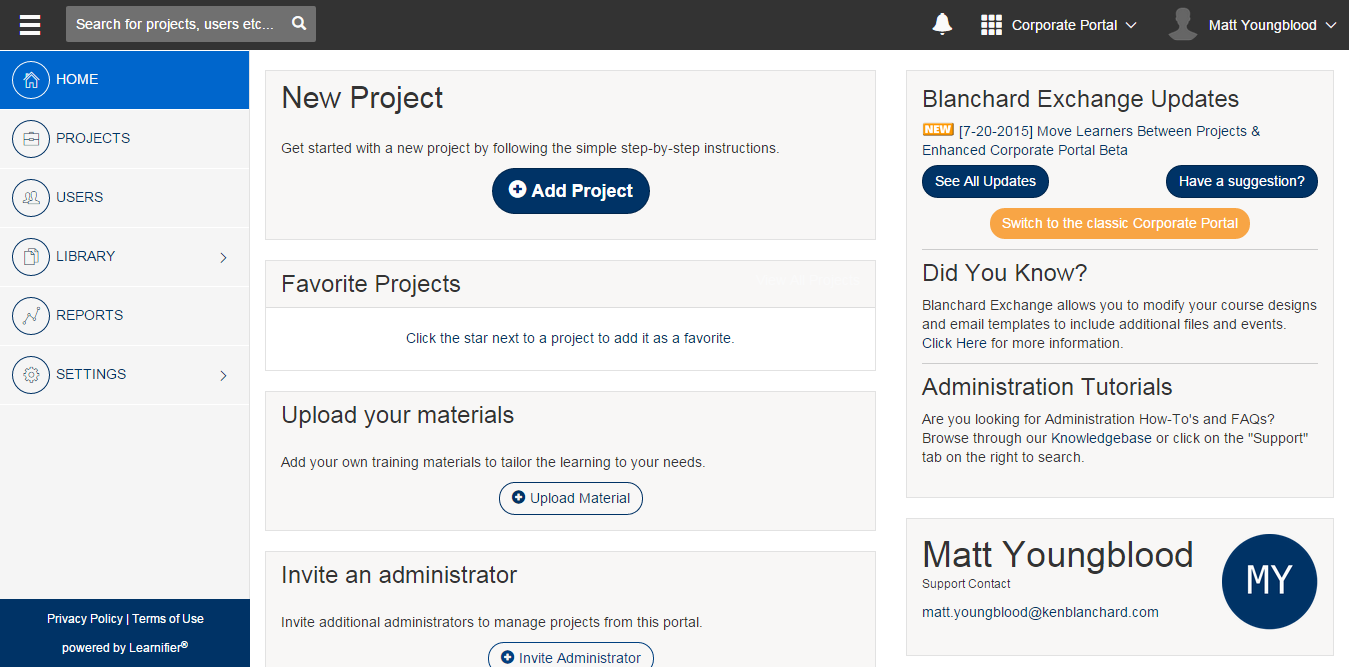1349x667 pixels.
Task: Click the Corporate Portal grid icon
Action: click(x=991, y=25)
